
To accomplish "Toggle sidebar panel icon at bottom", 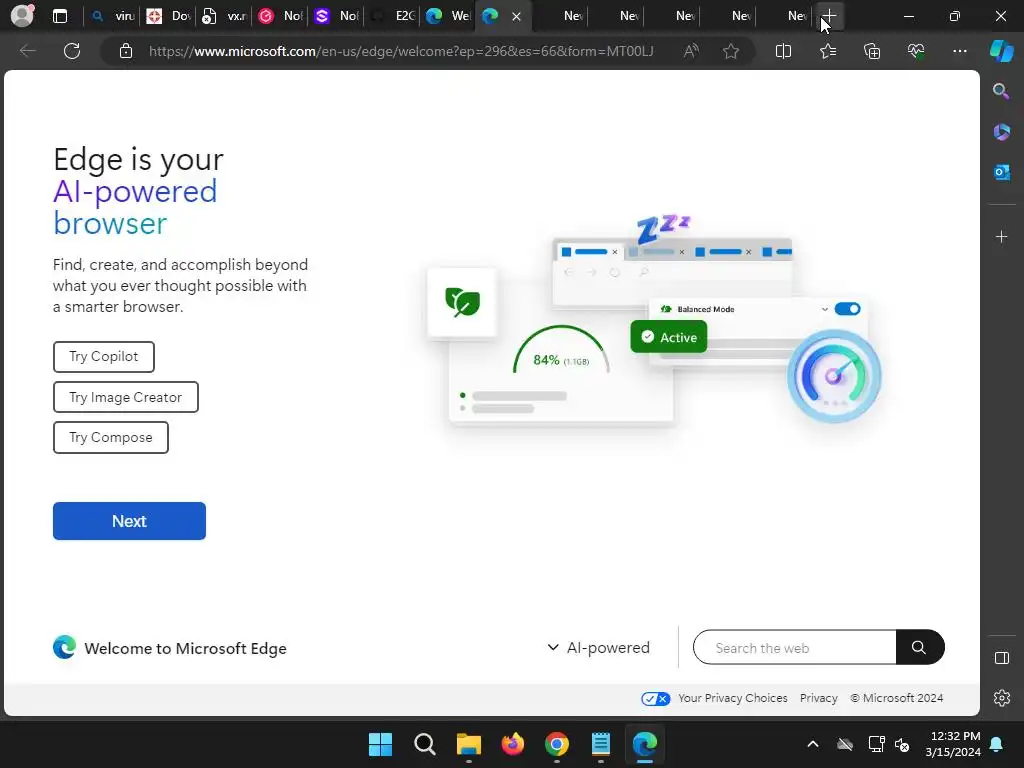I will pos(1001,658).
